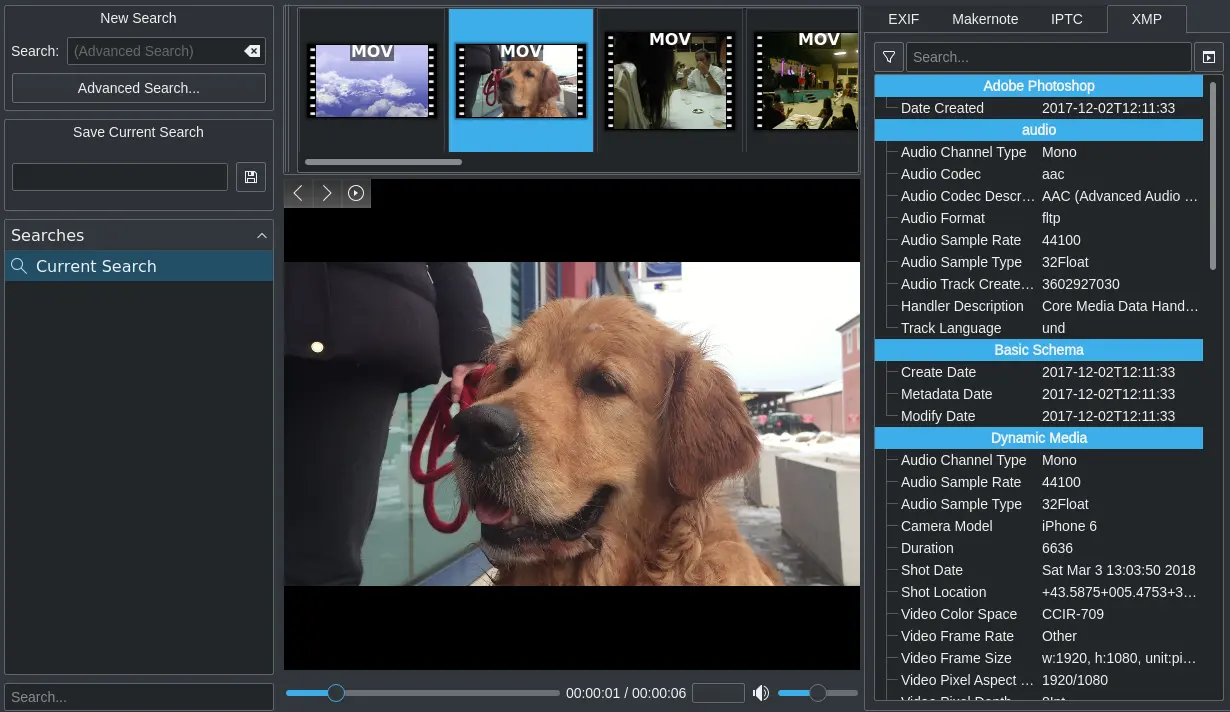This screenshot has height=712, width=1230.
Task: Click the magnifier icon next to Current Search
Action: pos(19,266)
